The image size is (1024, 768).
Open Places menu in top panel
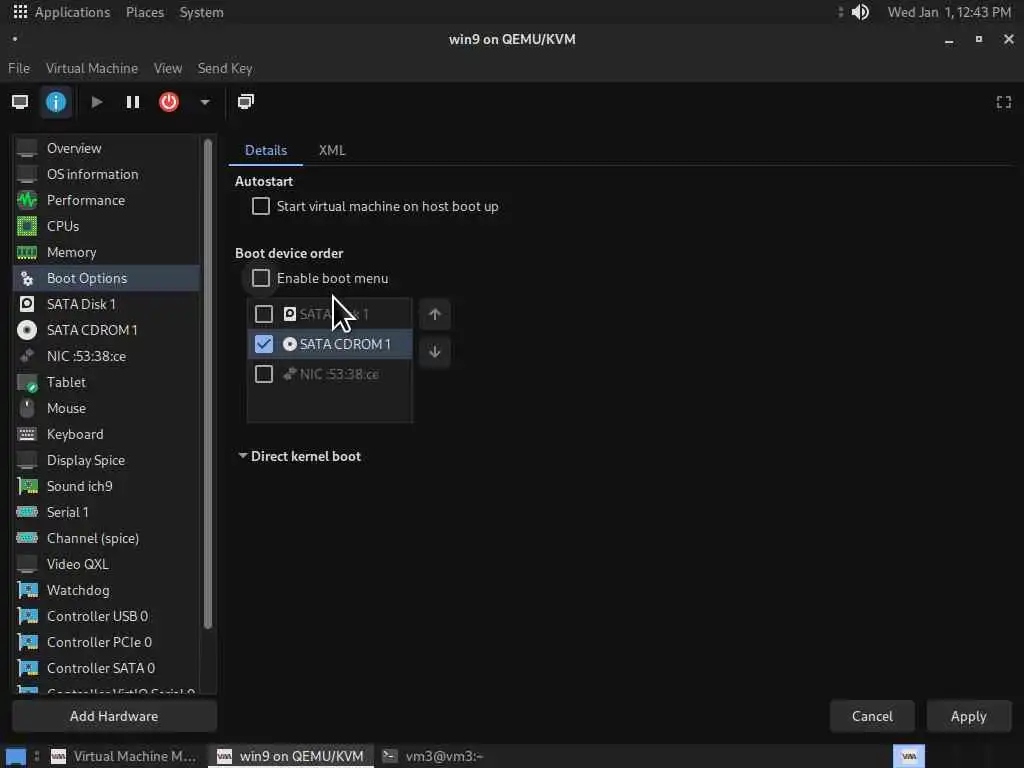pyautogui.click(x=145, y=12)
